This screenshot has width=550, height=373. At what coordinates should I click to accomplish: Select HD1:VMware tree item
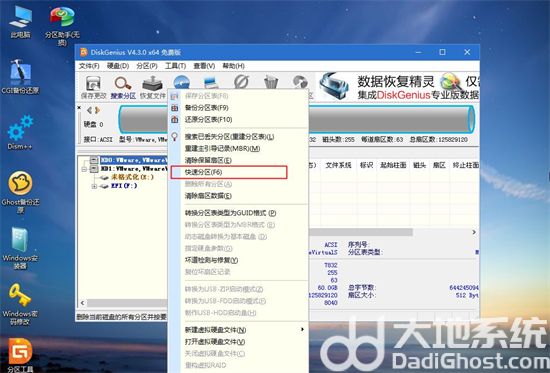[133, 169]
